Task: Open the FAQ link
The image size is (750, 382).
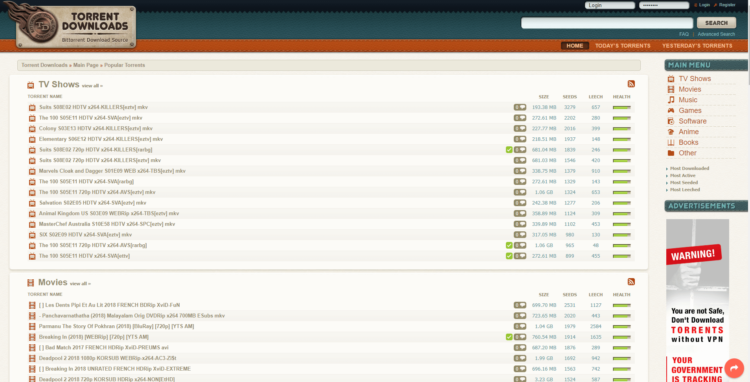Action: pyautogui.click(x=684, y=34)
